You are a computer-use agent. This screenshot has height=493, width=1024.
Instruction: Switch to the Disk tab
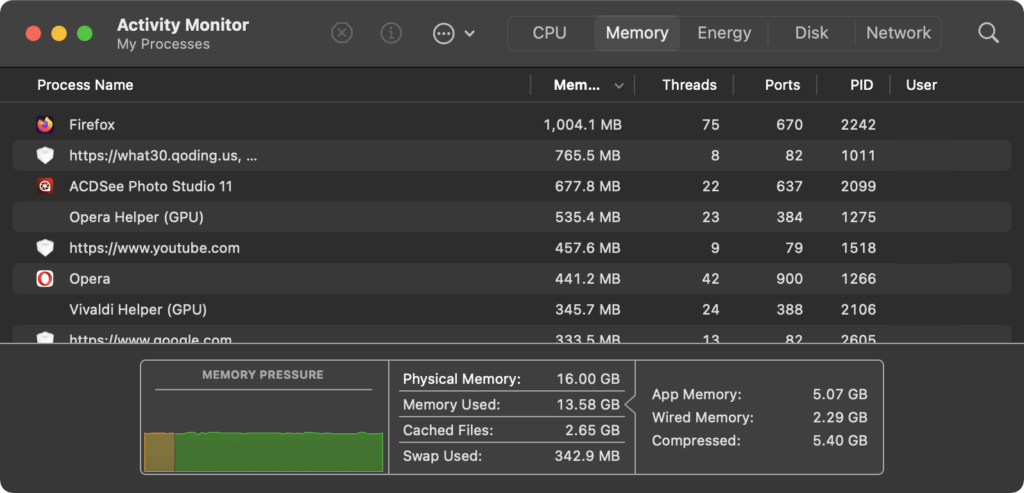(x=812, y=33)
